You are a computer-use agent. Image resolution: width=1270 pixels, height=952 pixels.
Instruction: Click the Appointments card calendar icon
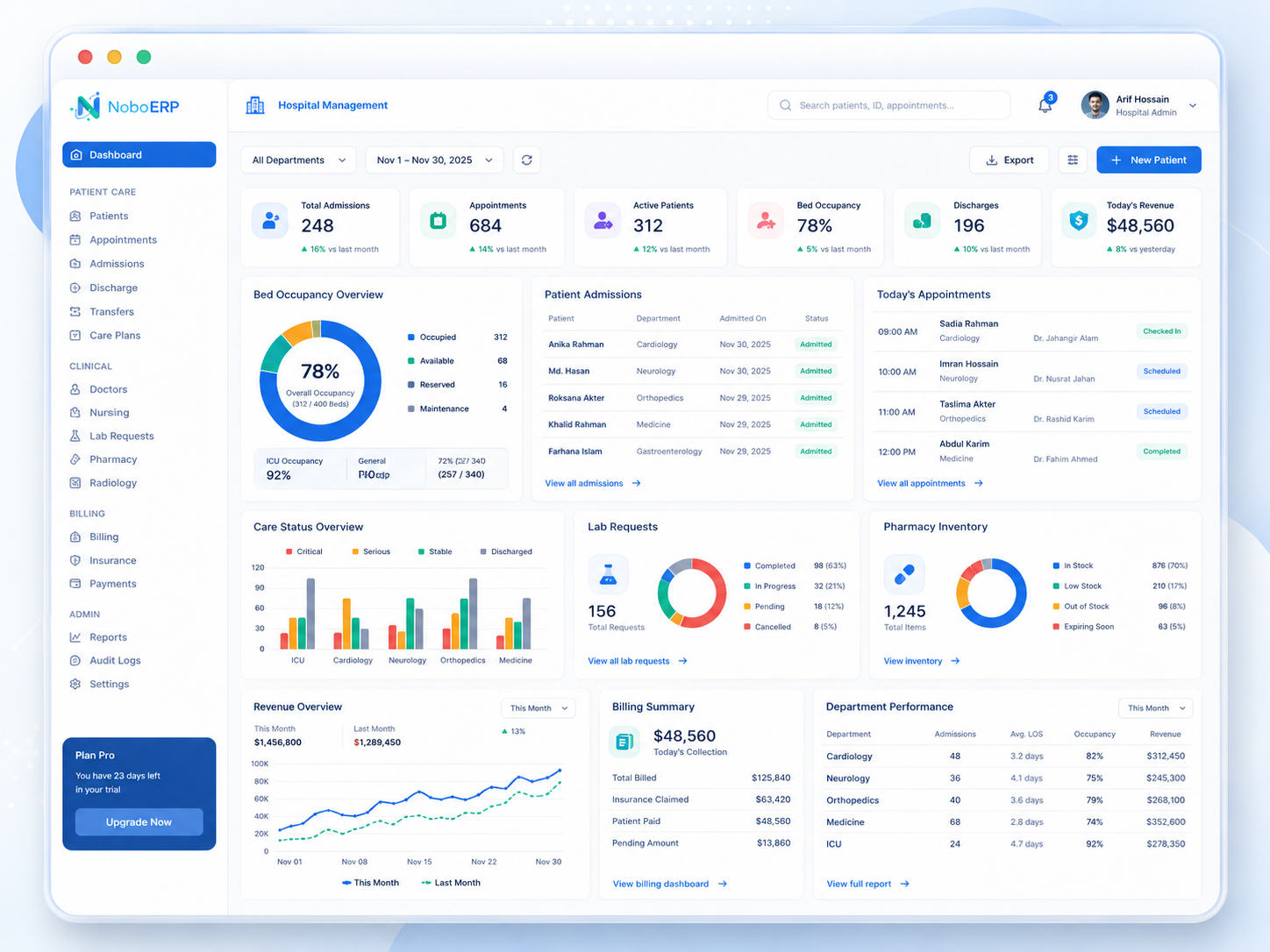click(x=438, y=221)
